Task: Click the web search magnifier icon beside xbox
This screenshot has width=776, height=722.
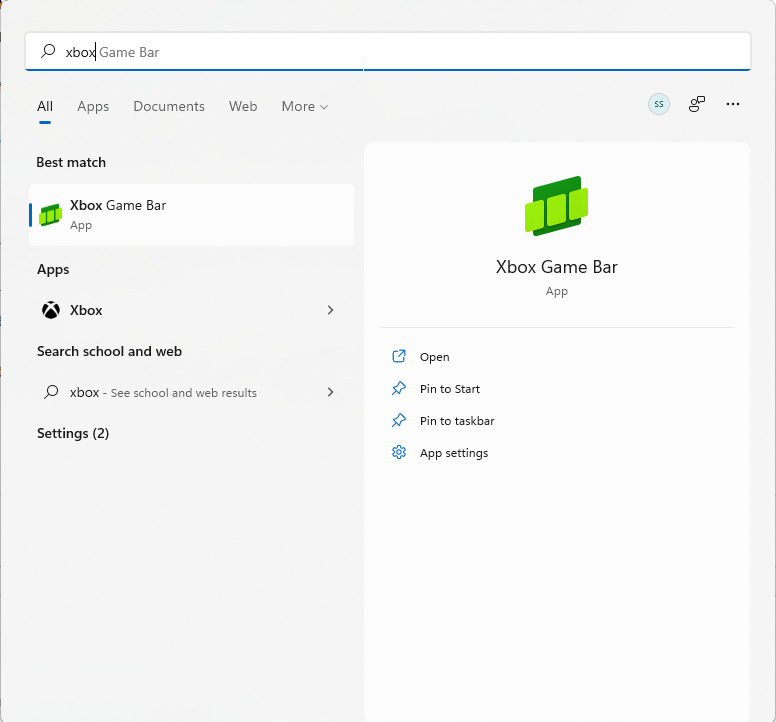Action: [51, 393]
